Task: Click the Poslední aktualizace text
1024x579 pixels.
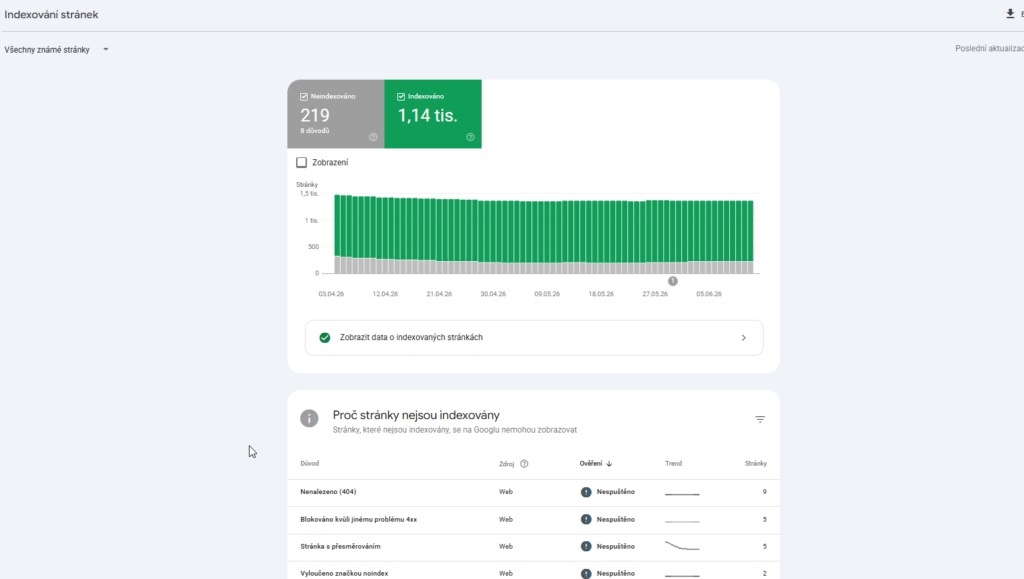Action: point(989,48)
